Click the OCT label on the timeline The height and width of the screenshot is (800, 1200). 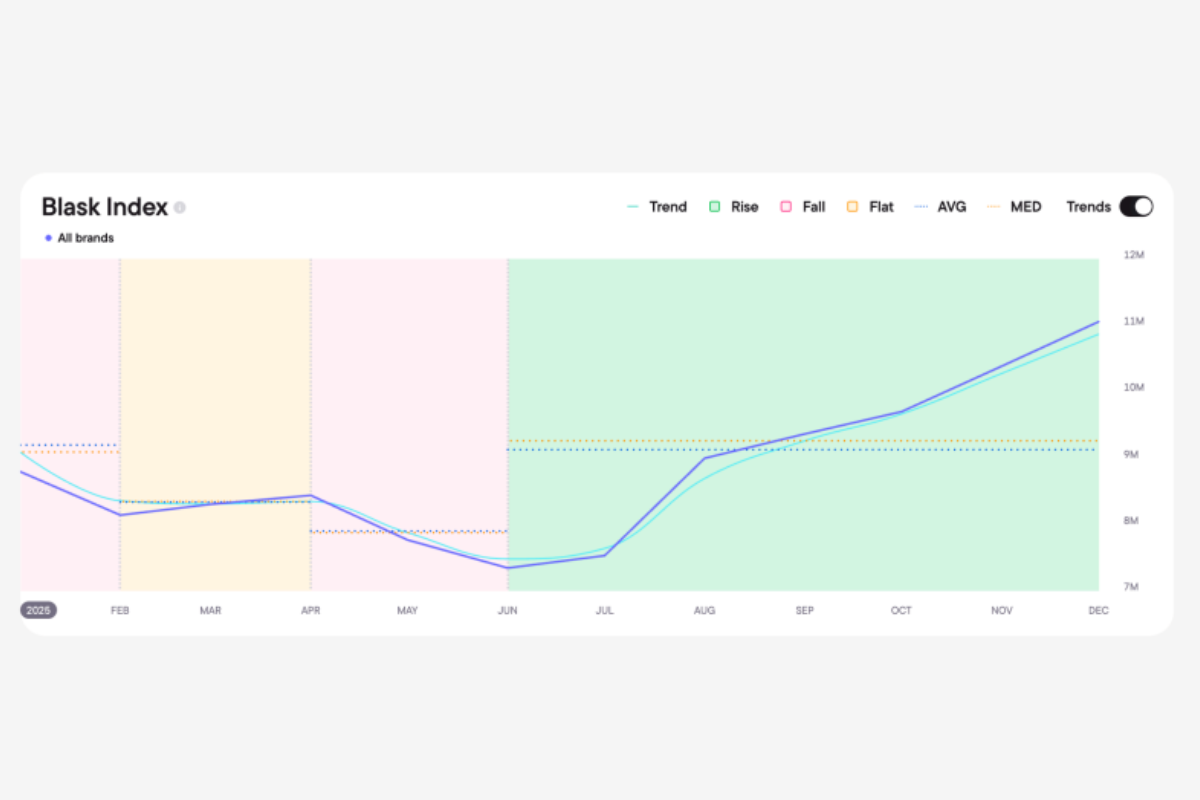coord(901,610)
